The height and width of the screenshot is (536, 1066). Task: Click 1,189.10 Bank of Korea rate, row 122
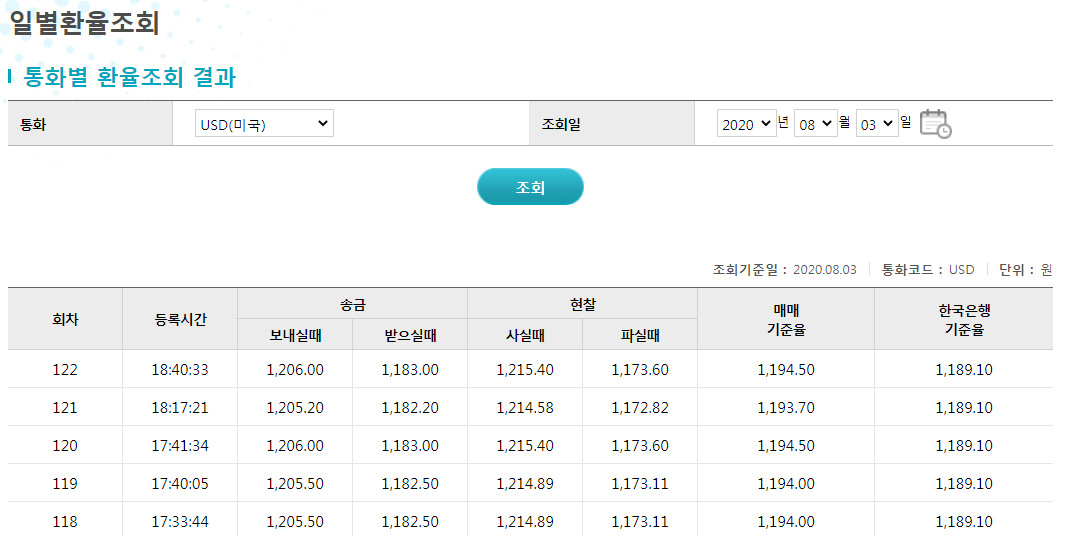coord(964,369)
